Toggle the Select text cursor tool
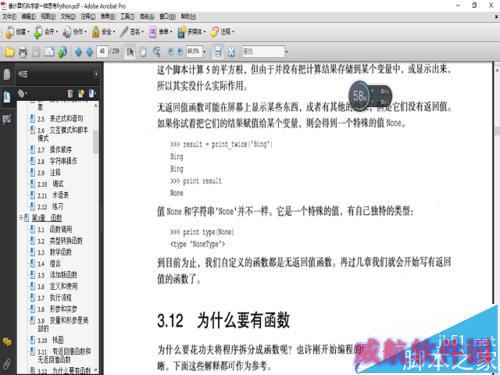 pyautogui.click(x=130, y=52)
